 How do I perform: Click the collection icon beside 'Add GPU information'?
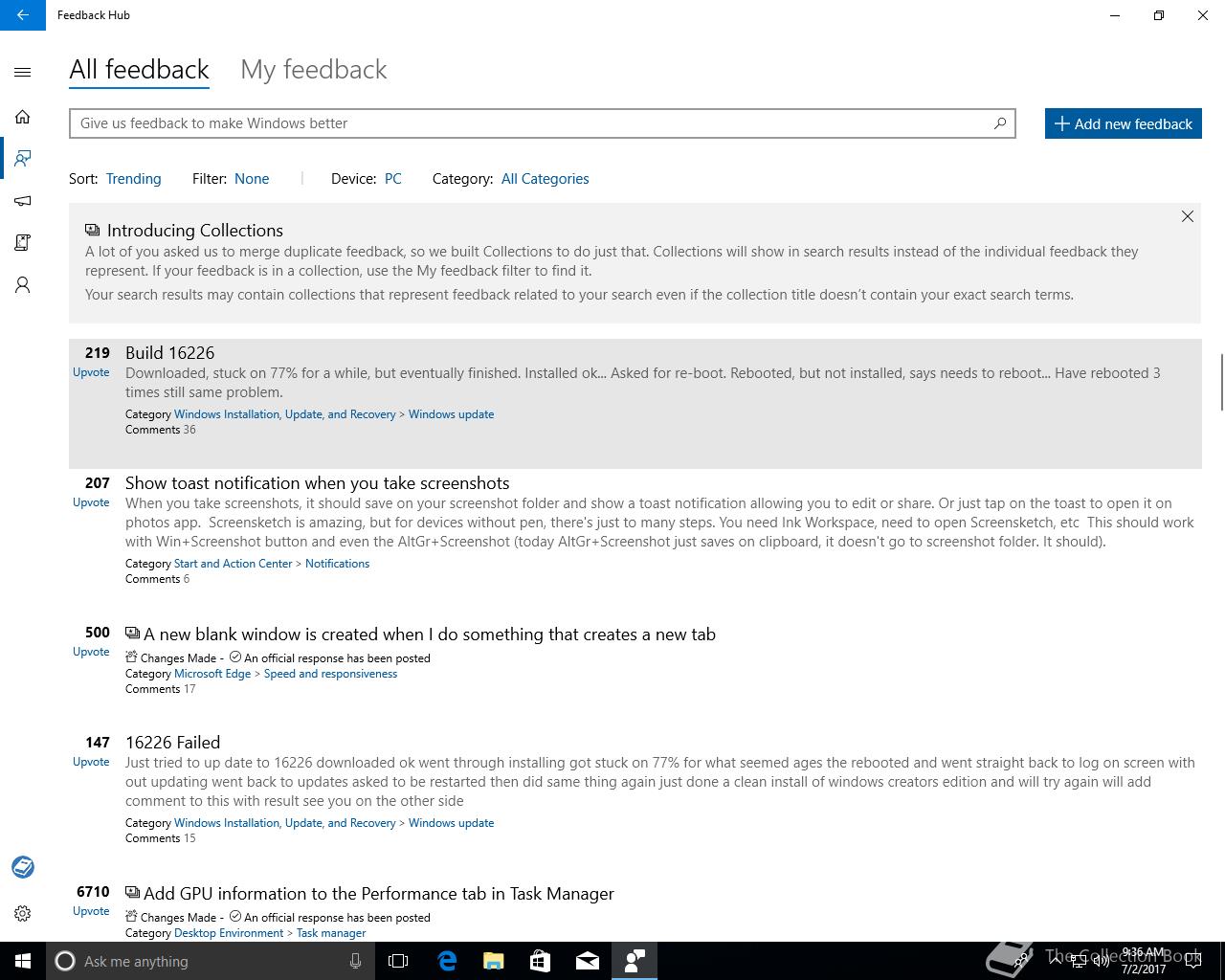(132, 892)
